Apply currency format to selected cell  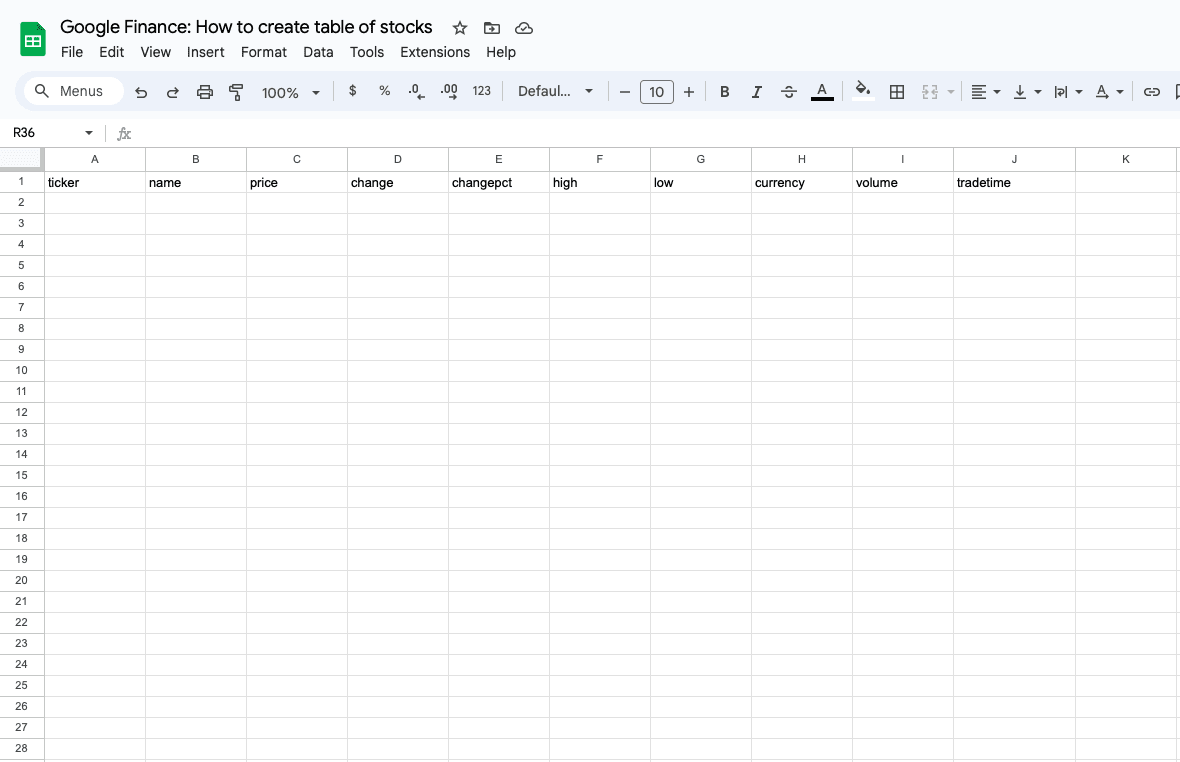(352, 91)
